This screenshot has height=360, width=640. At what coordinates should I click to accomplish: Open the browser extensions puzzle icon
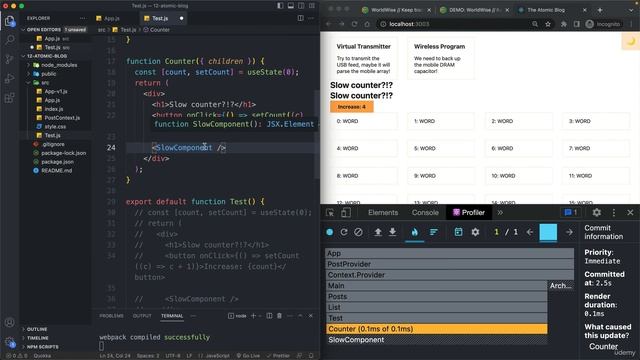[564, 24]
